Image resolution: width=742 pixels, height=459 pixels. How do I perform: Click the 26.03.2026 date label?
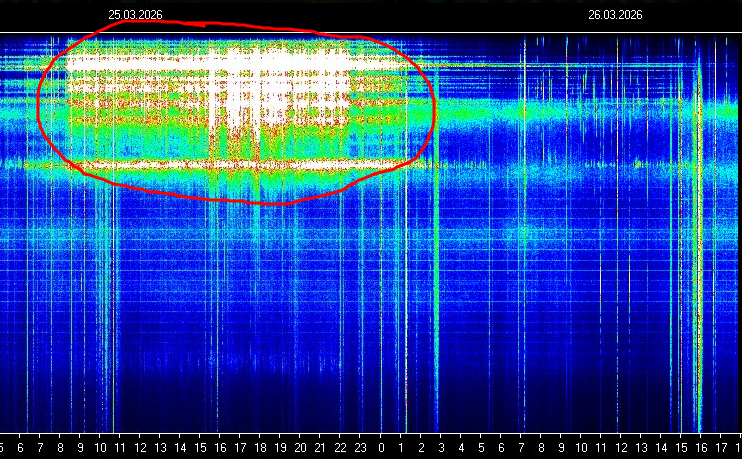[x=615, y=15]
